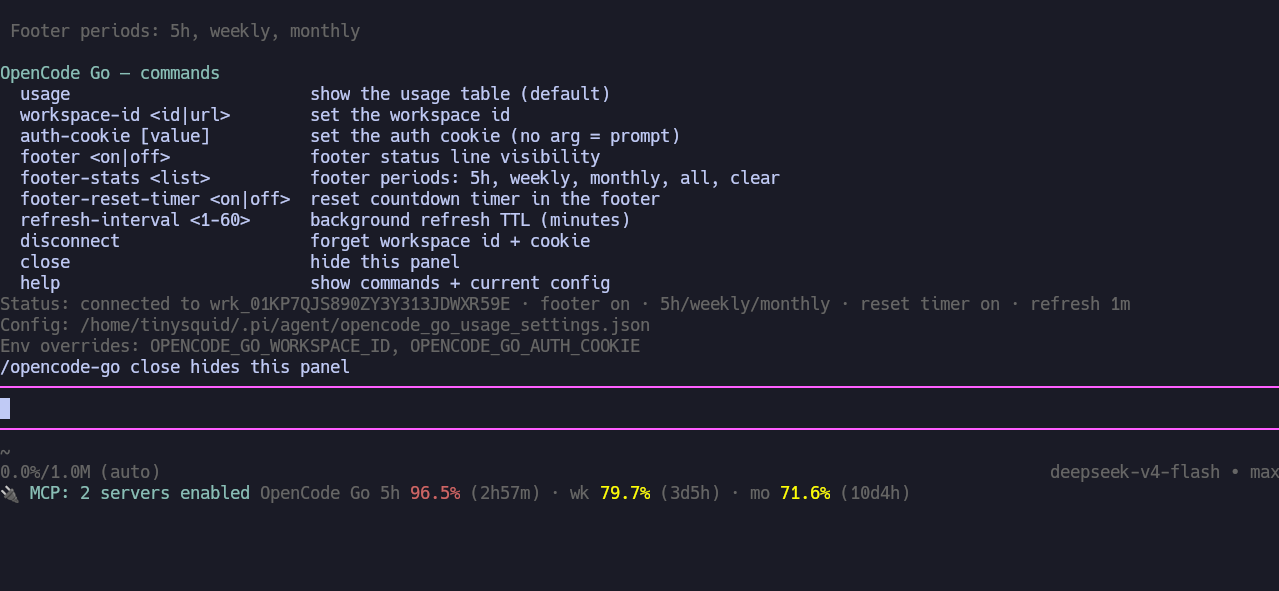Click the '~' working directory indicator

[5, 452]
